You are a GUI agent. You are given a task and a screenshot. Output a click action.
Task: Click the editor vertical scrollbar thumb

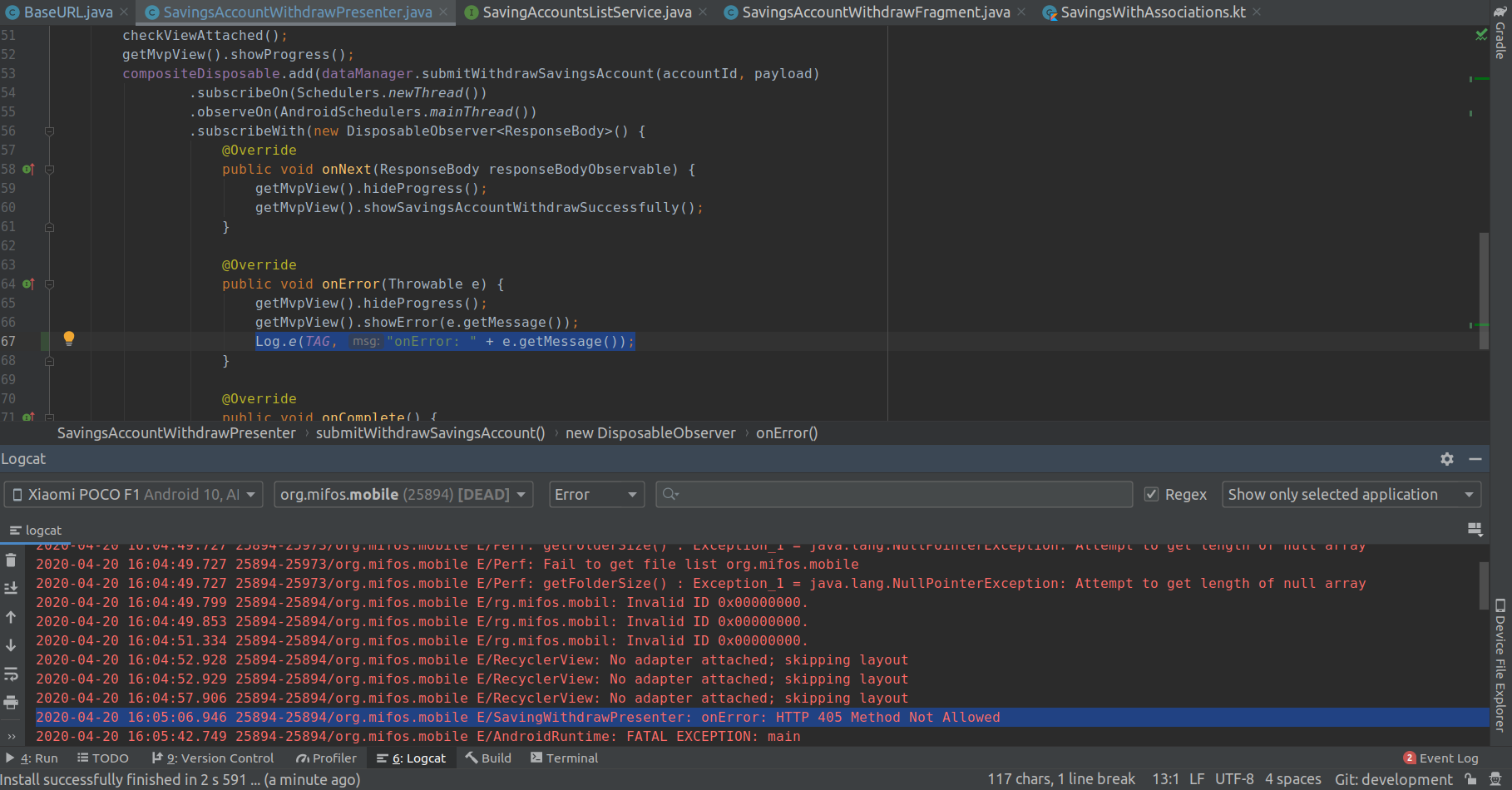(x=1484, y=291)
